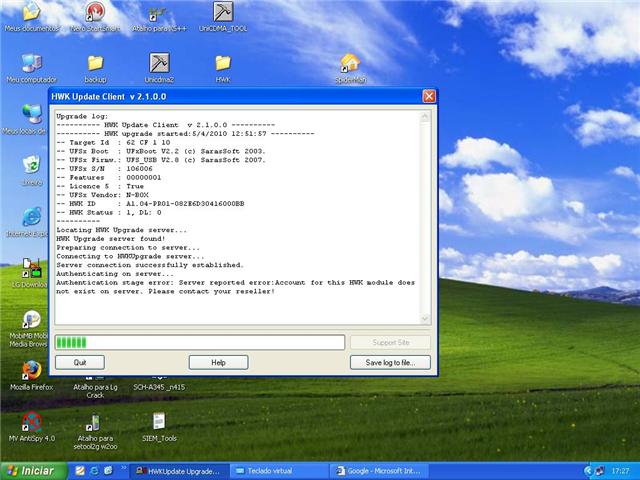
Task: Click the green upgrade progress bar
Action: pos(200,342)
